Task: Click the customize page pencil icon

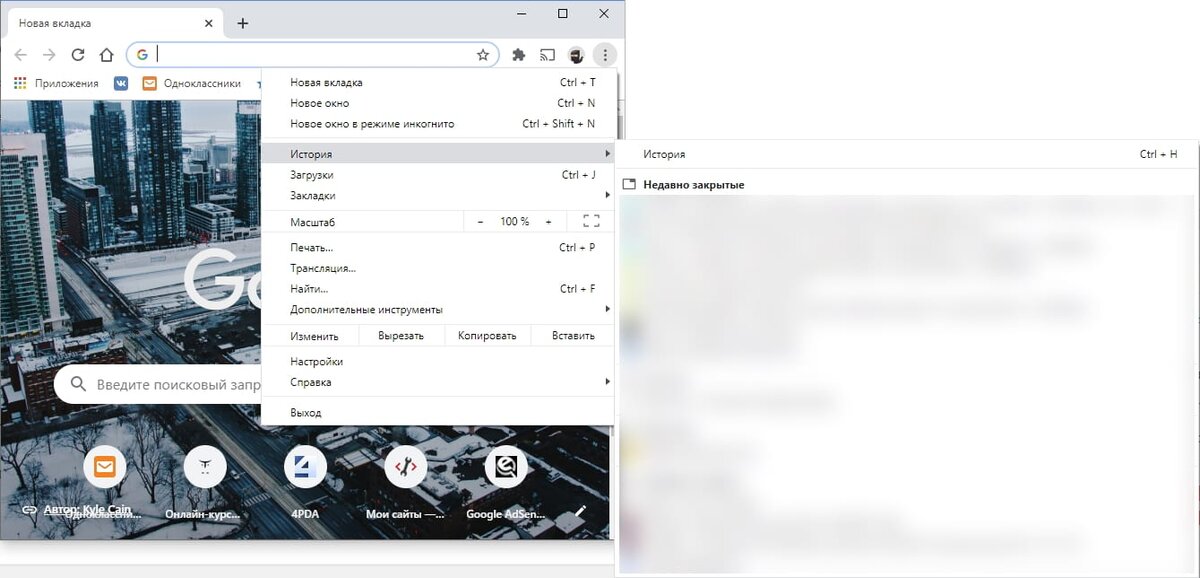Action: click(580, 511)
